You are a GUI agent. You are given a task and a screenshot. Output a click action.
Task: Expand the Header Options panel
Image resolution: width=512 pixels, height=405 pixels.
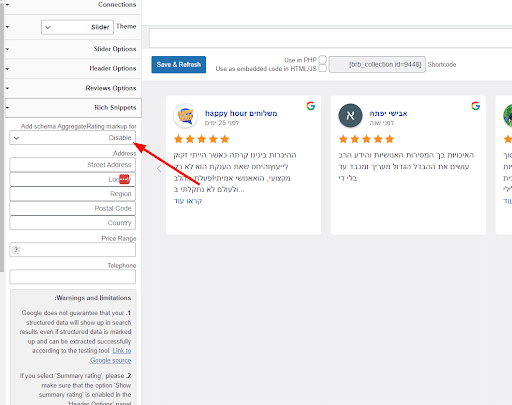click(73, 68)
